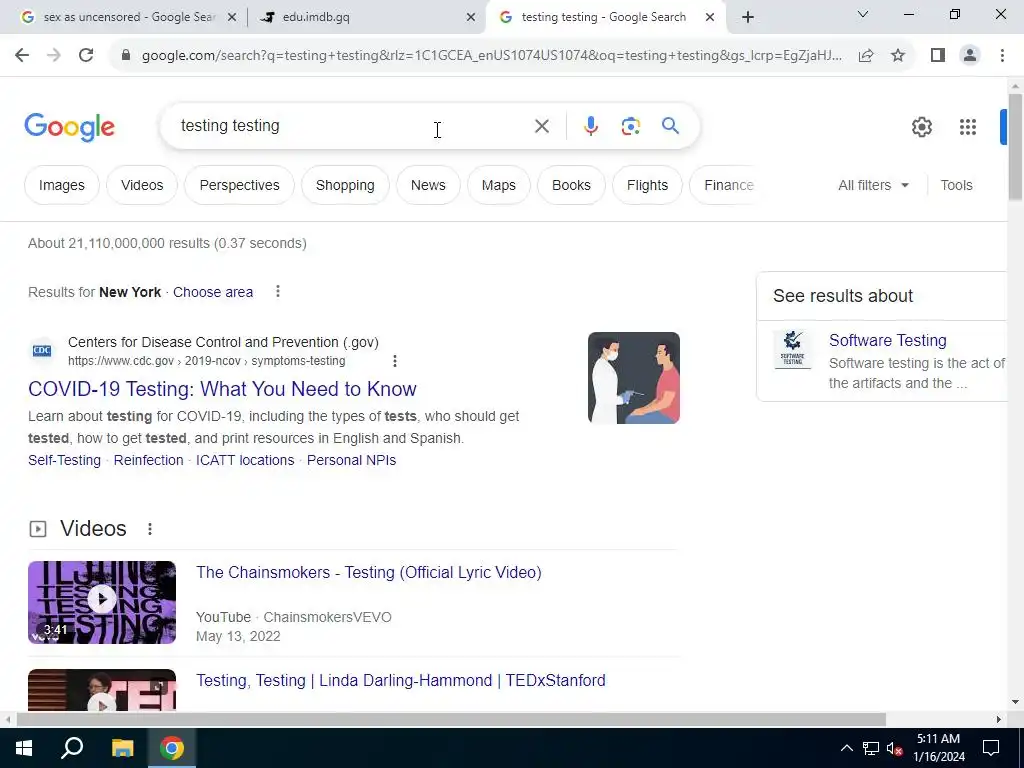Click the vertical page scrollbar thumb
Screen dimensions: 1024x768
click(1015, 147)
